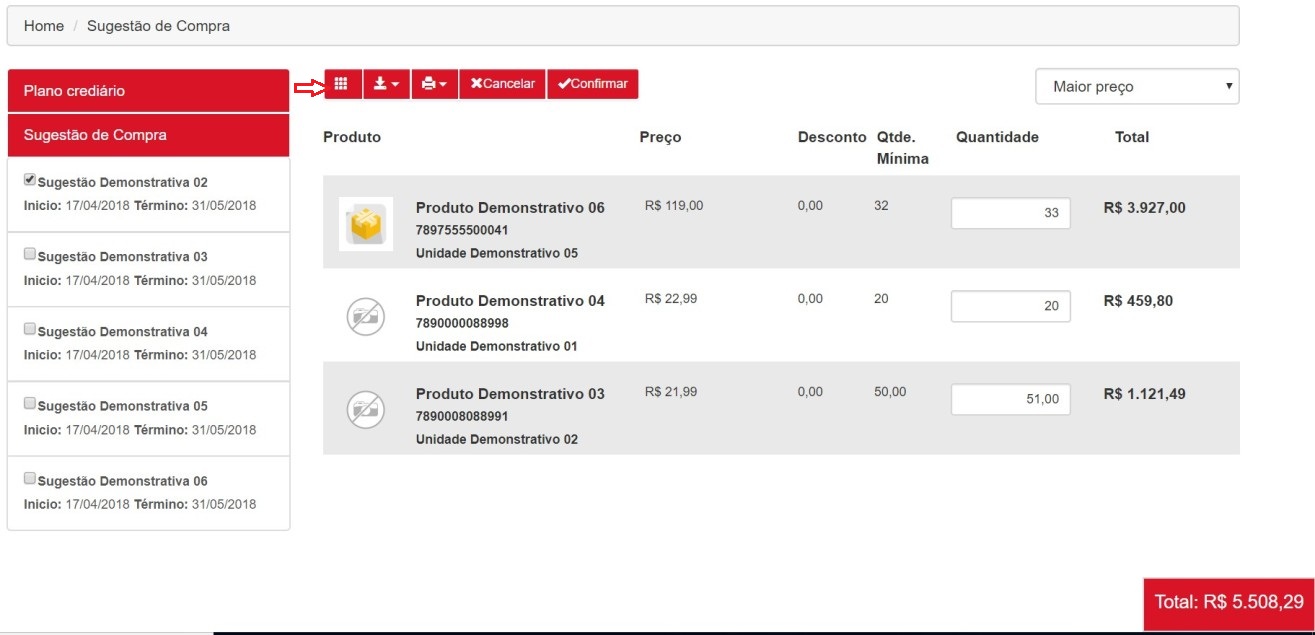Focus quantity field showing 33
The image size is (1315, 635).
(1010, 213)
